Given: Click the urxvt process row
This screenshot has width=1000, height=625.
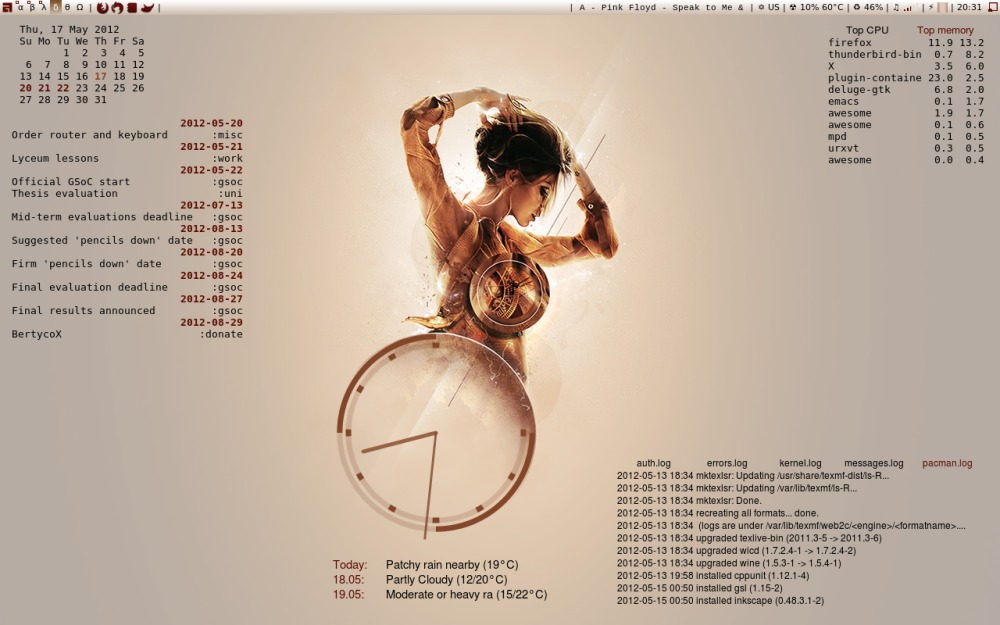Looking at the screenshot, I should (x=906, y=148).
